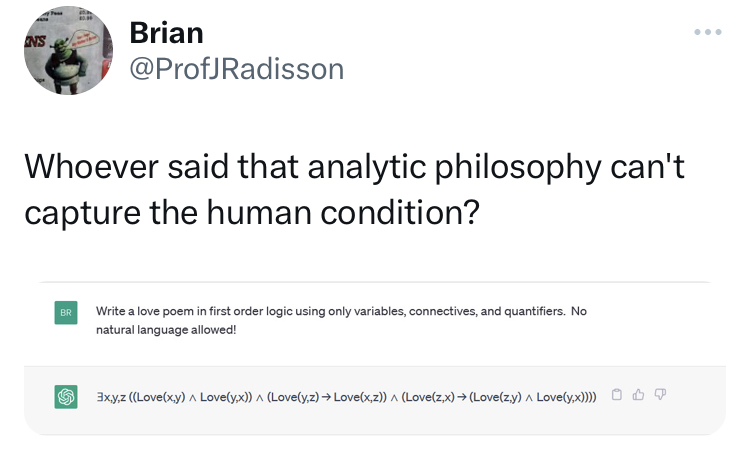Click the display name Brian
This screenshot has width=750, height=456.
(x=166, y=32)
